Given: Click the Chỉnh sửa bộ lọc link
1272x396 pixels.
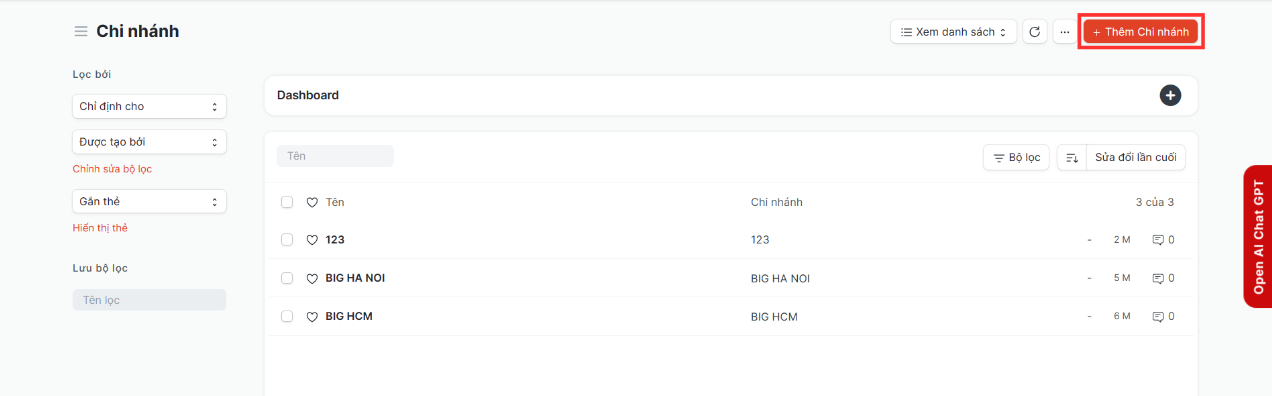Looking at the screenshot, I should [x=112, y=169].
